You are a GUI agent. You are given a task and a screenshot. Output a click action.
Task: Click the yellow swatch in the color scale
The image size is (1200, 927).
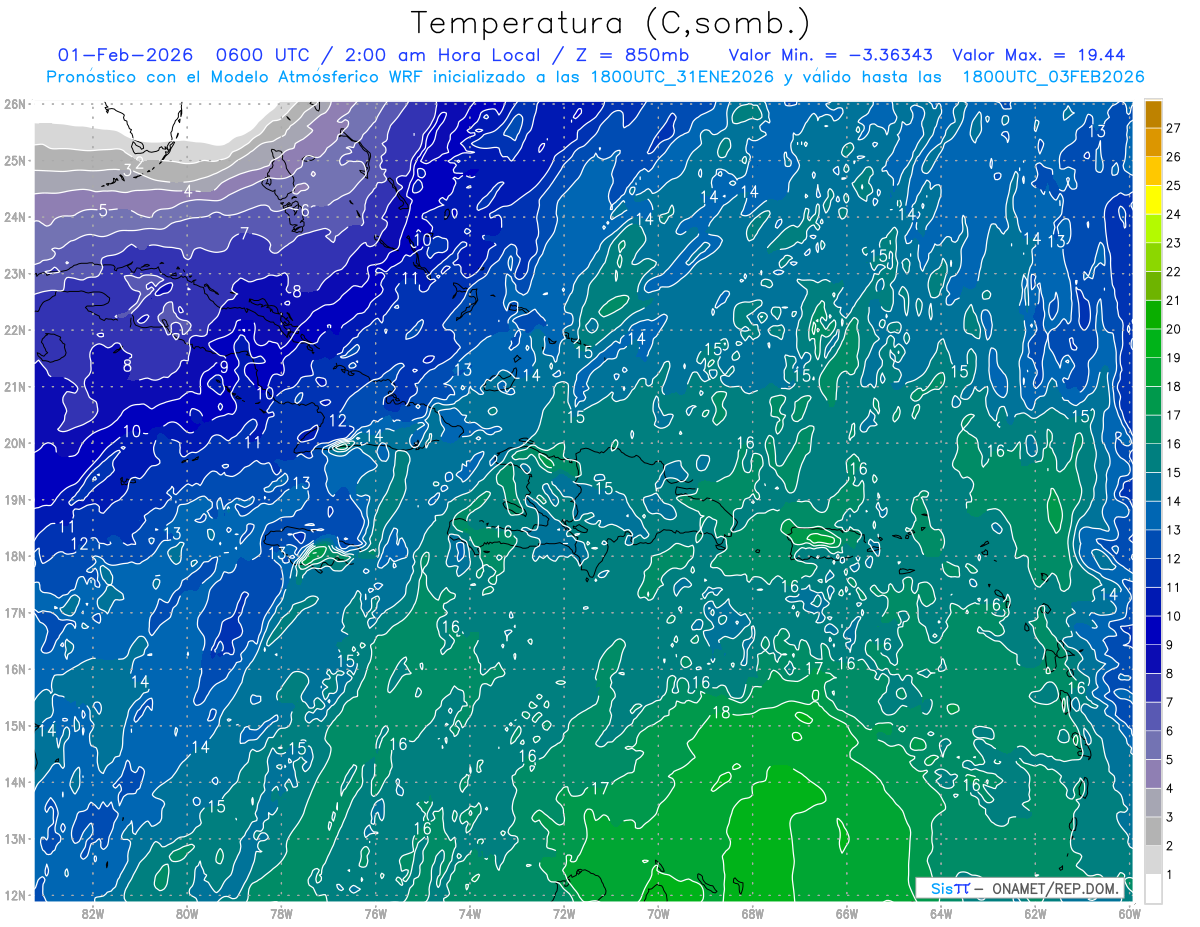point(1154,200)
